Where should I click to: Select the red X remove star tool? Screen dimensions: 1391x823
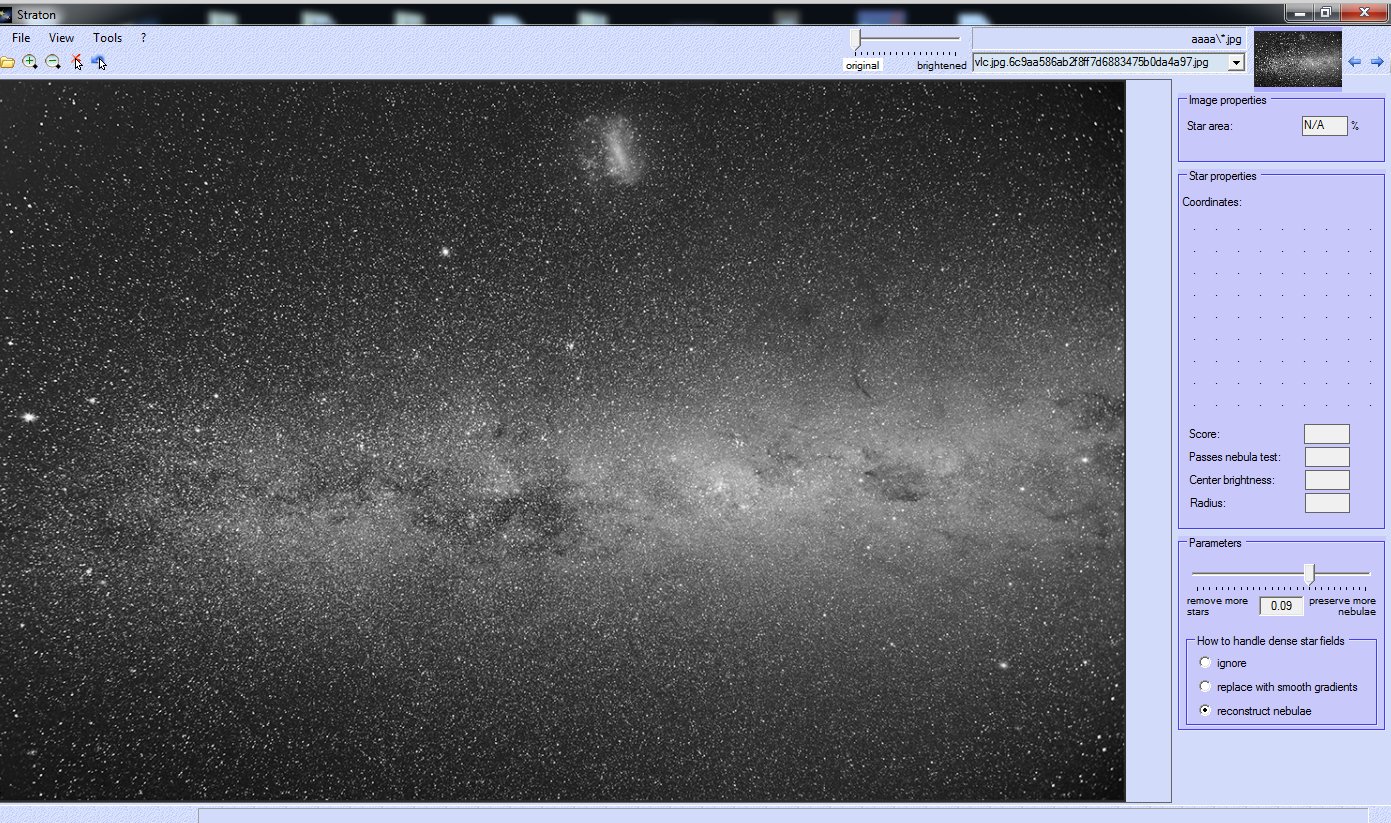coord(77,62)
